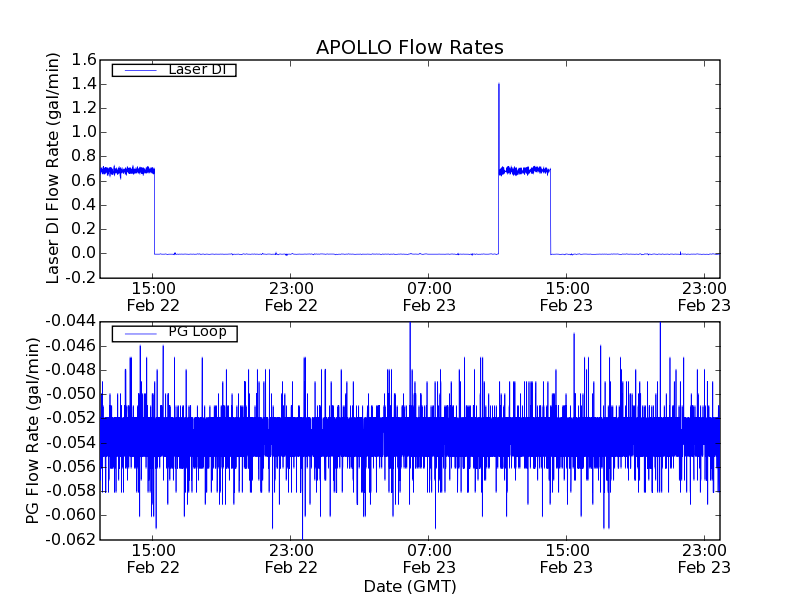
Task: Click '15:00 Feb 22' under the bottom plot
Action: pos(153,559)
